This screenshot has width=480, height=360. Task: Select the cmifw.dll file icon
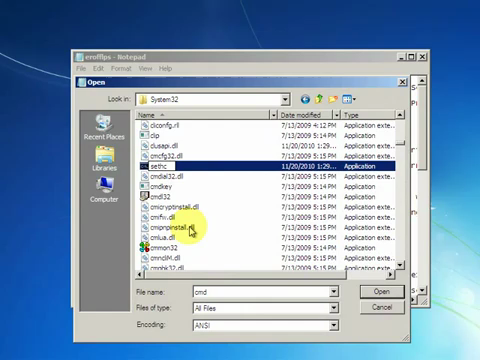(x=144, y=217)
